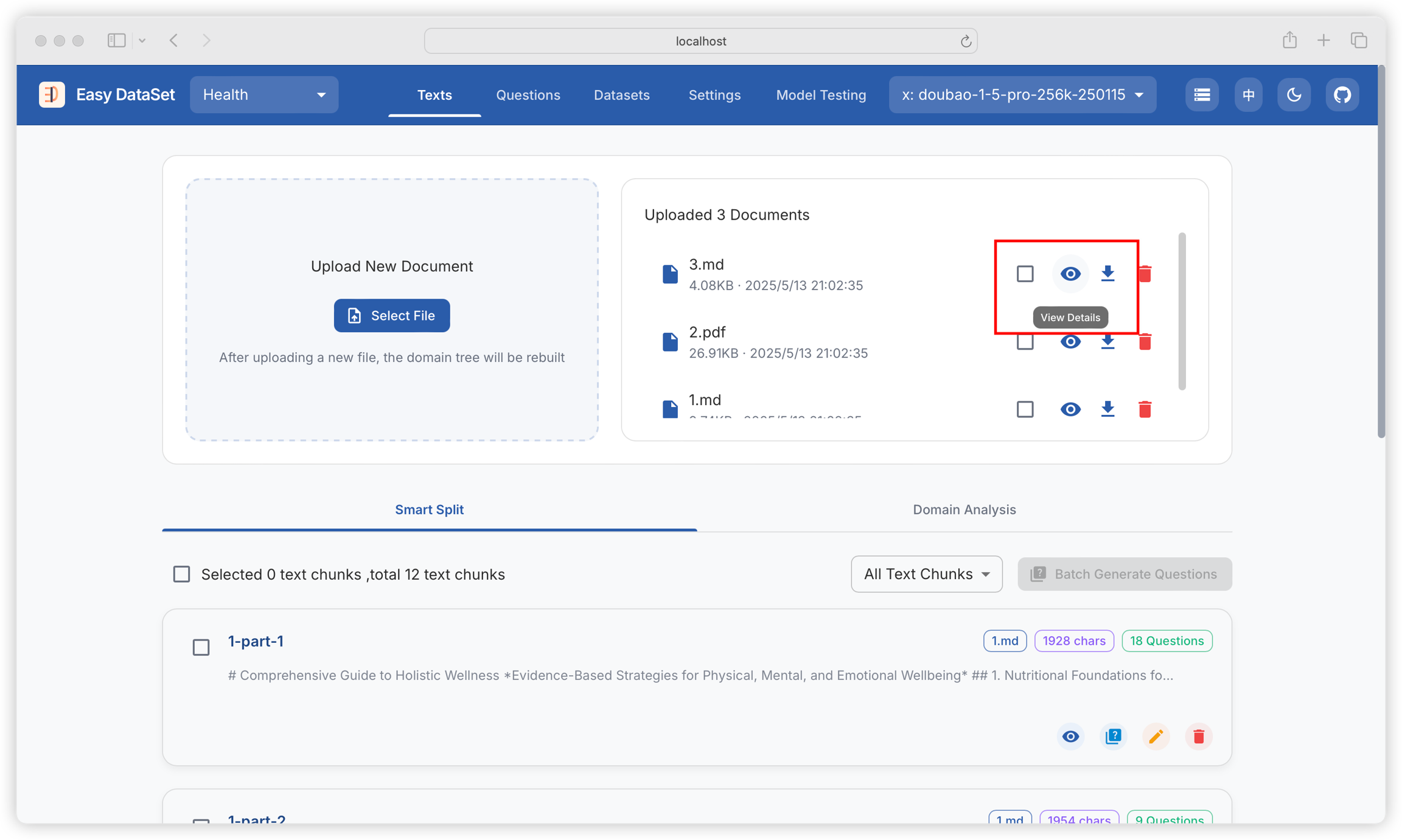Tick the select-all text chunks checkbox
The height and width of the screenshot is (840, 1402).
click(181, 574)
